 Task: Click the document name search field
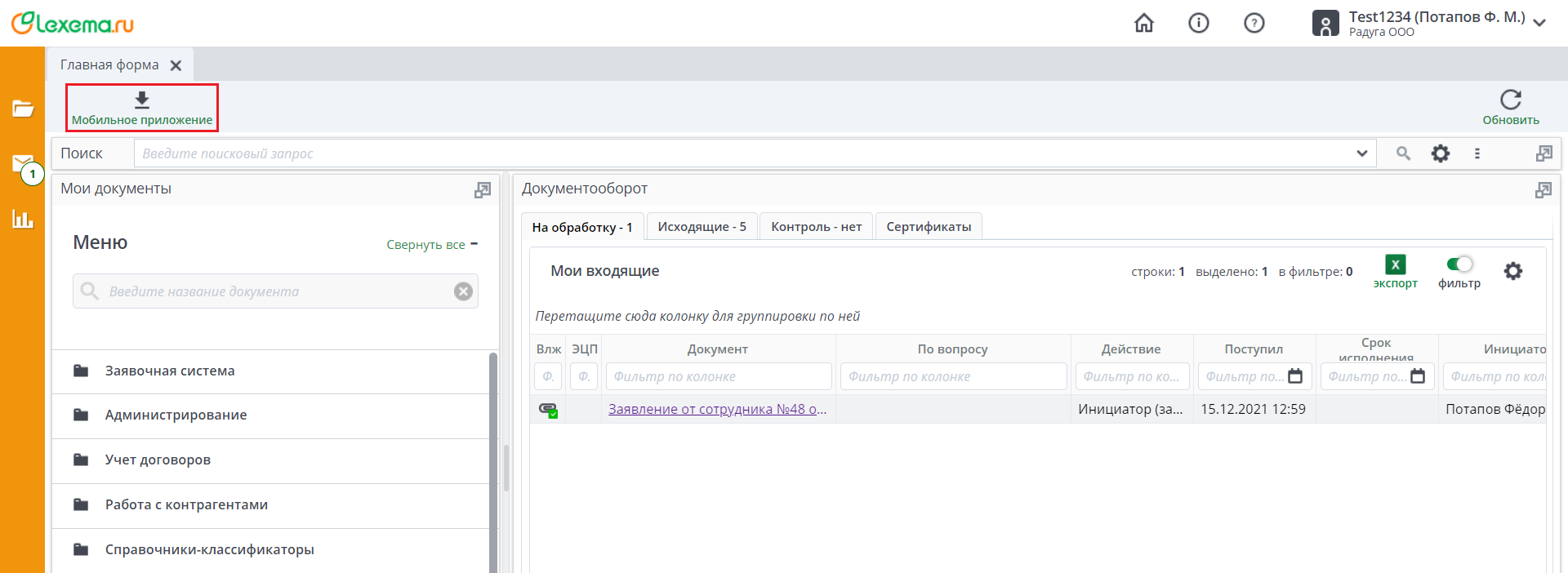pyautogui.click(x=276, y=291)
